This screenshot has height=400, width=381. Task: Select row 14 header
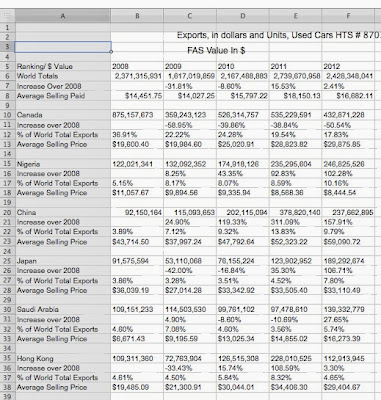pos(7,154)
